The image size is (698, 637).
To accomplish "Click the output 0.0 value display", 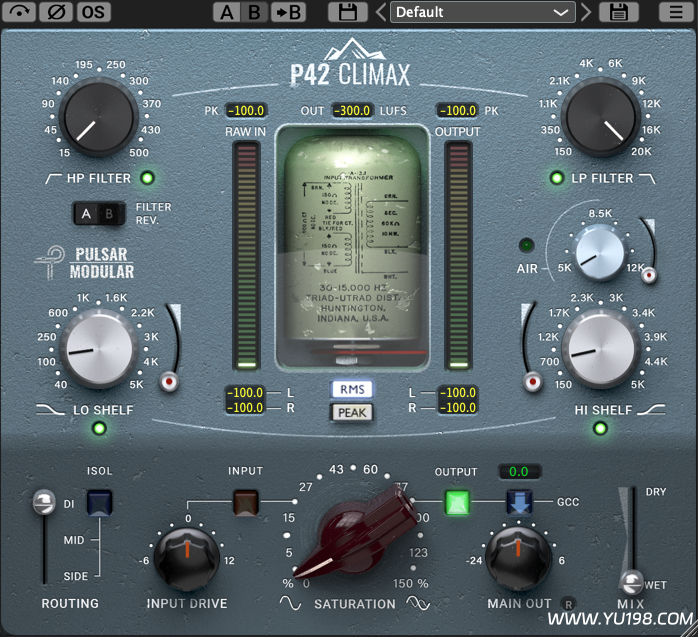I will [x=519, y=471].
